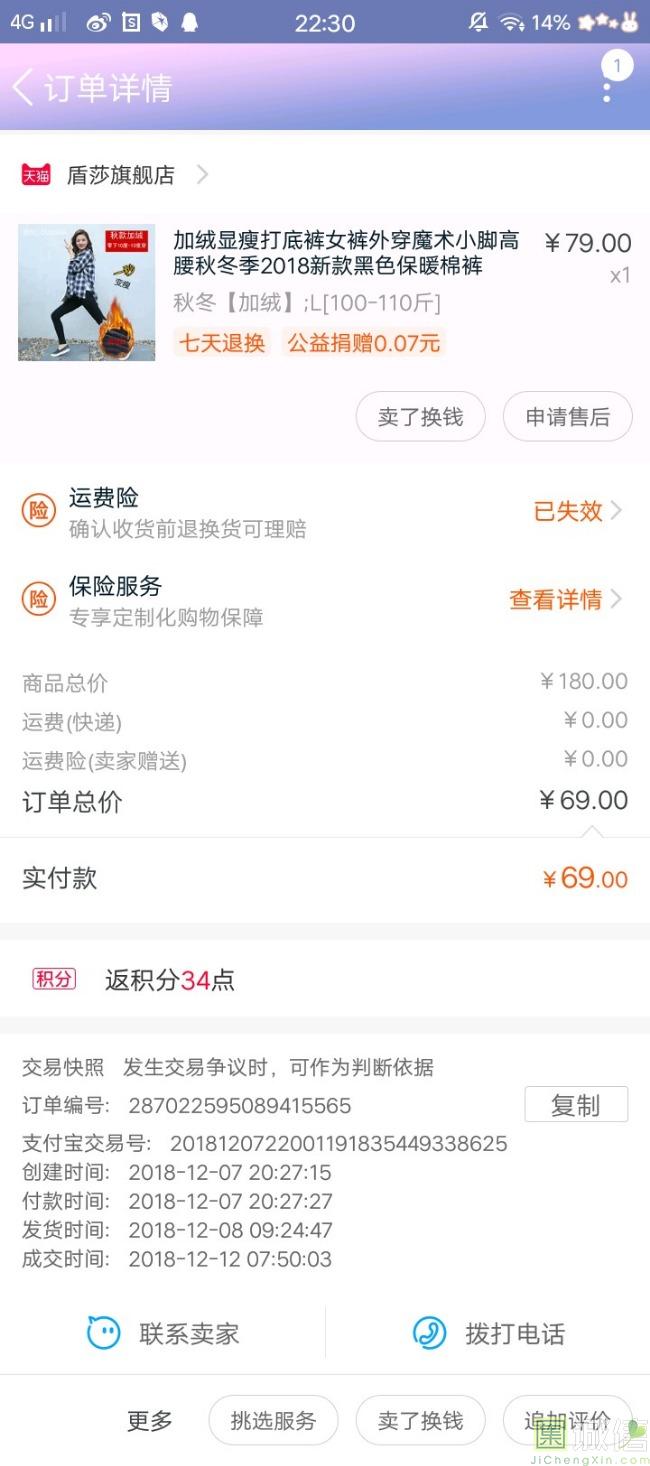
Task: Tap 申请售后 after-sales button
Action: [x=567, y=417]
